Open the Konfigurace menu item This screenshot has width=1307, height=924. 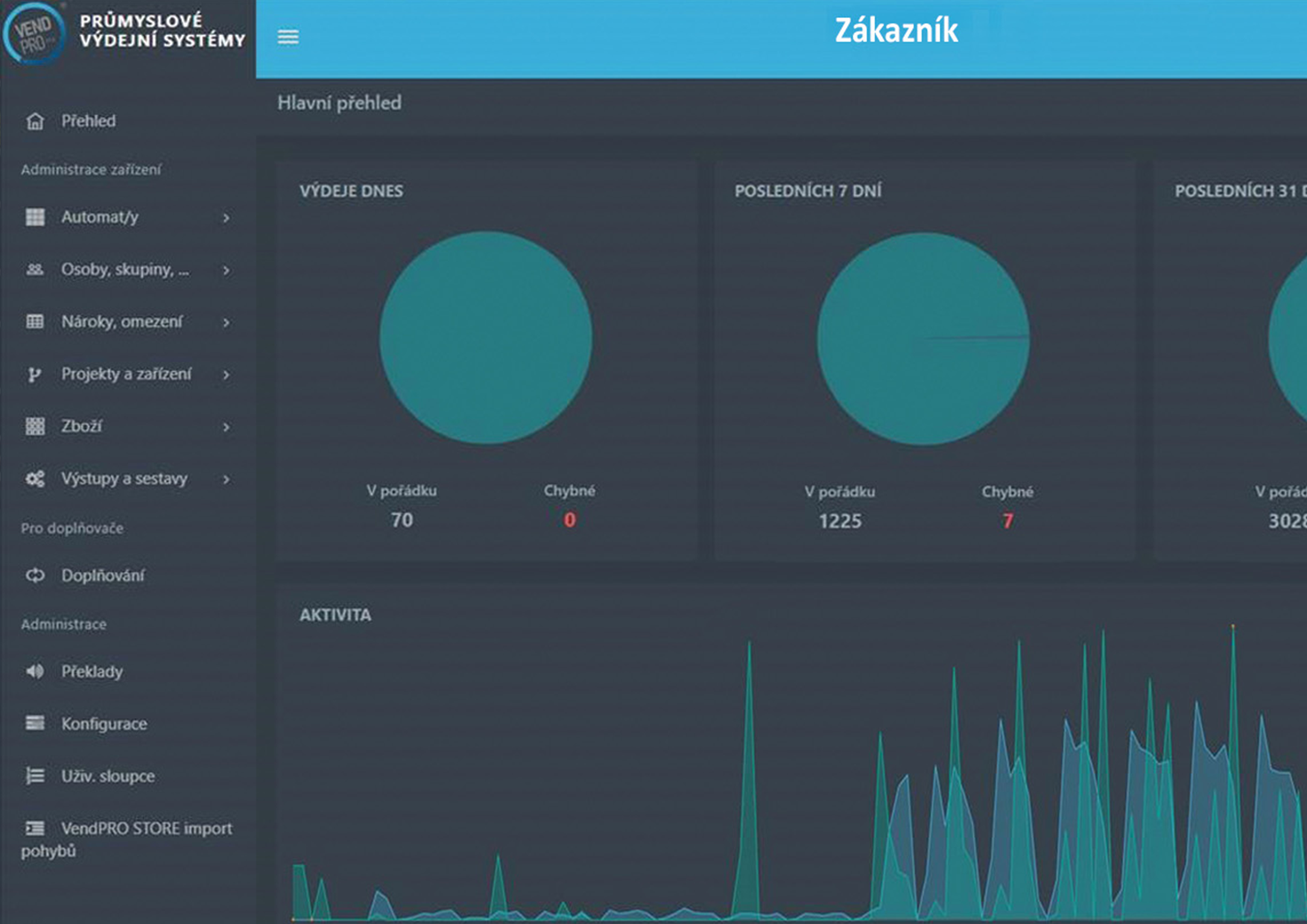[x=104, y=724]
